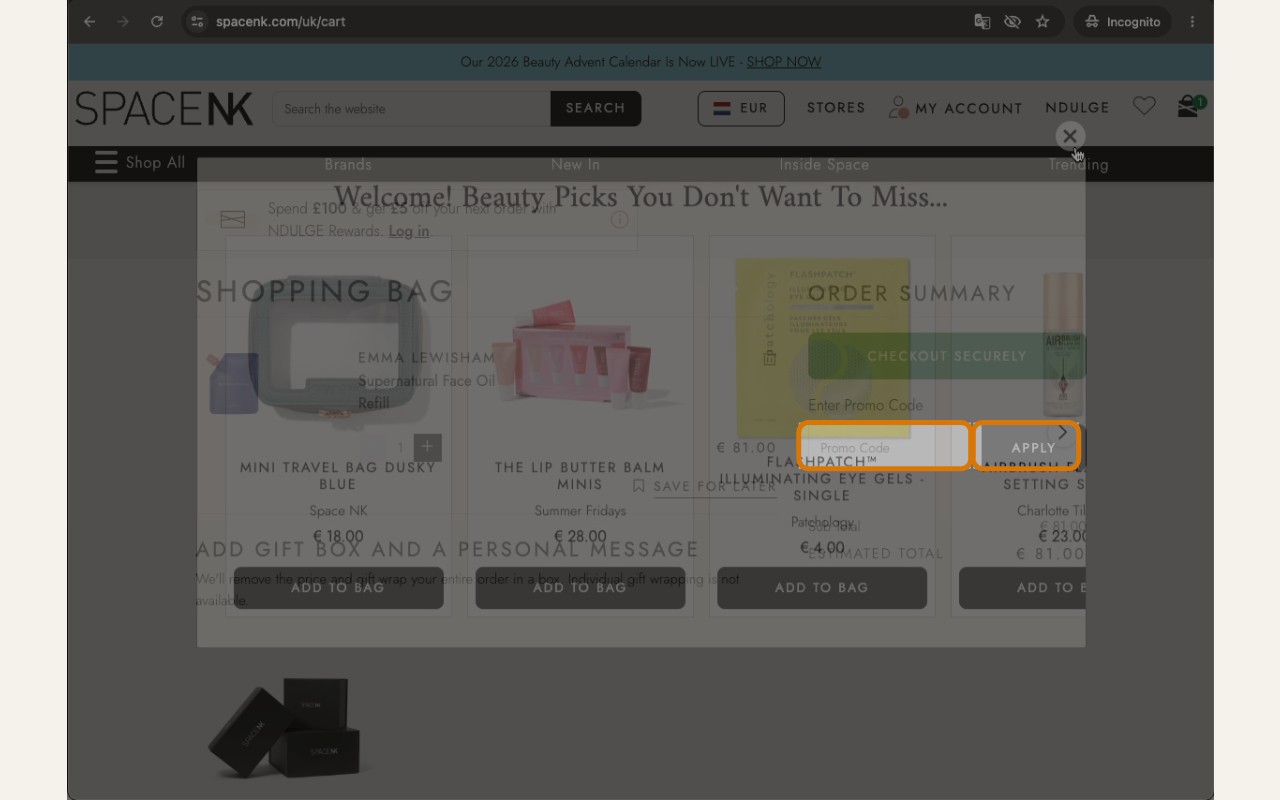Click the '€ 18.00' price
Image resolution: width=1280 pixels, height=800 pixels.
[338, 537]
